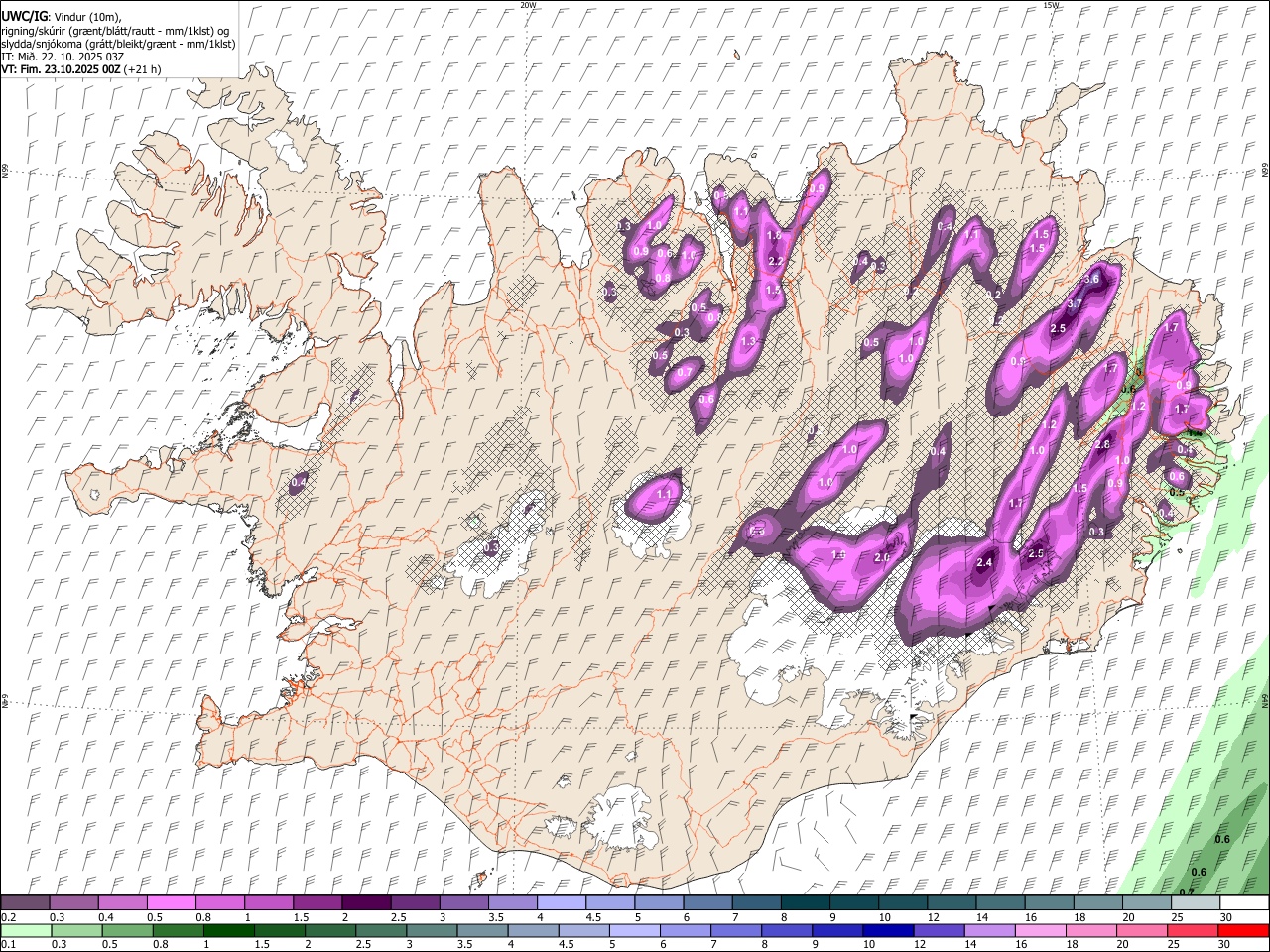Select upper legend swatch between 4 and 4.5
Image resolution: width=1270 pixels, height=952 pixels.
click(x=560, y=902)
